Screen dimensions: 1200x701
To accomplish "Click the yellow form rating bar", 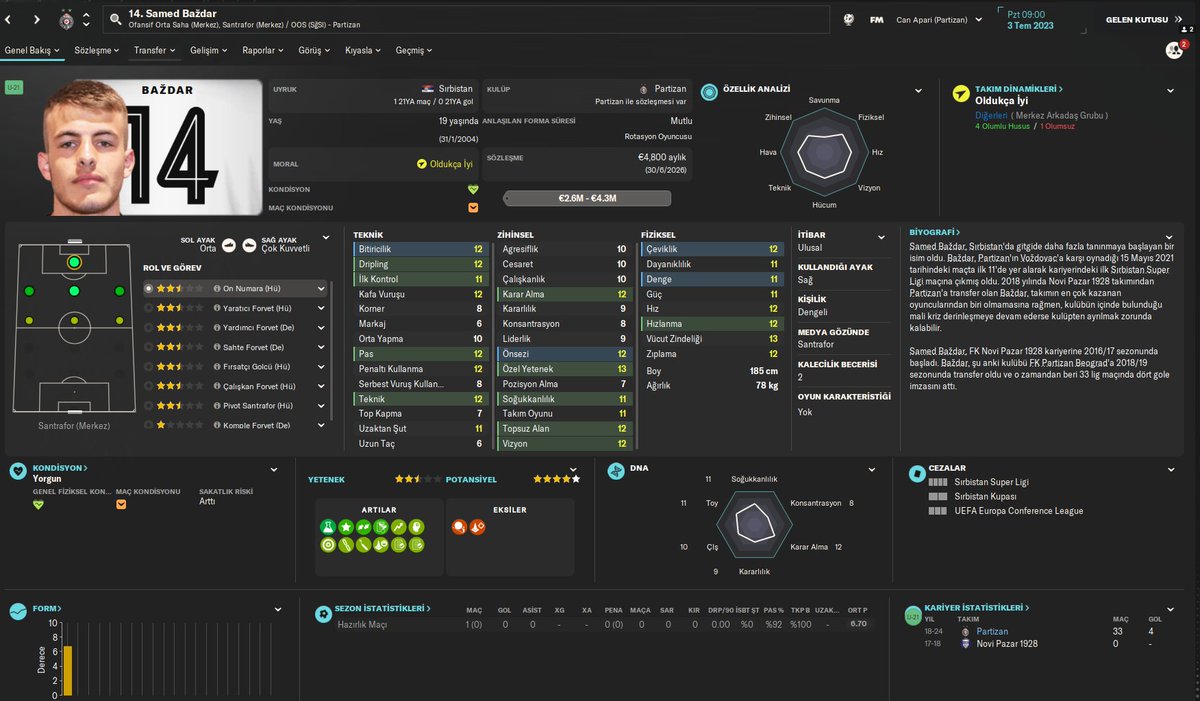I will pos(68,671).
